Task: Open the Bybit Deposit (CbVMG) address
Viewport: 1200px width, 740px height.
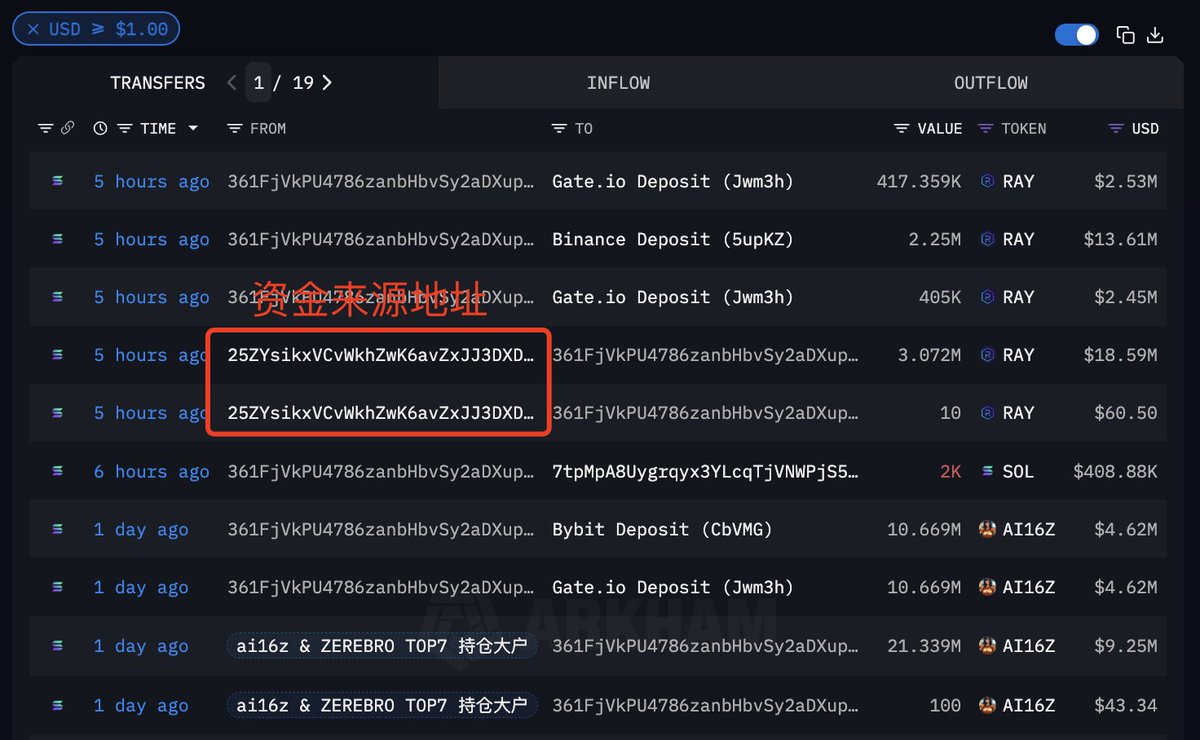Action: point(662,529)
